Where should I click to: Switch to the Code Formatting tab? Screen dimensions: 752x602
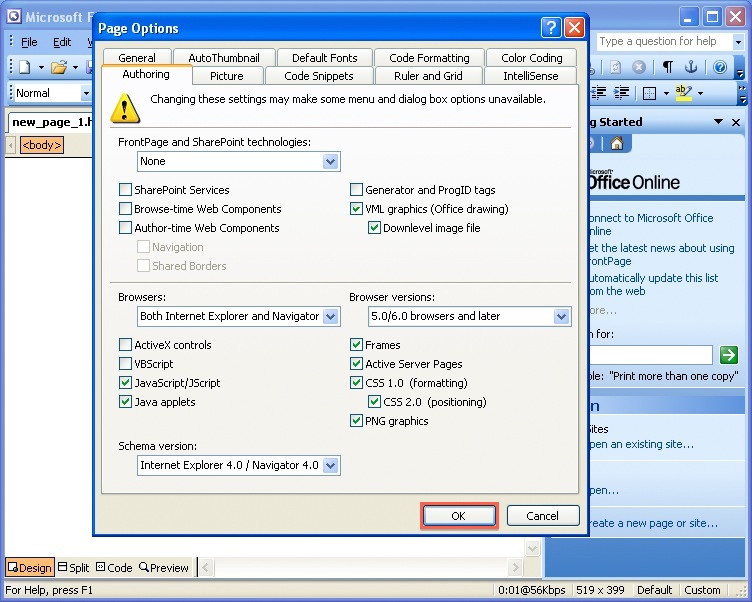pyautogui.click(x=429, y=58)
